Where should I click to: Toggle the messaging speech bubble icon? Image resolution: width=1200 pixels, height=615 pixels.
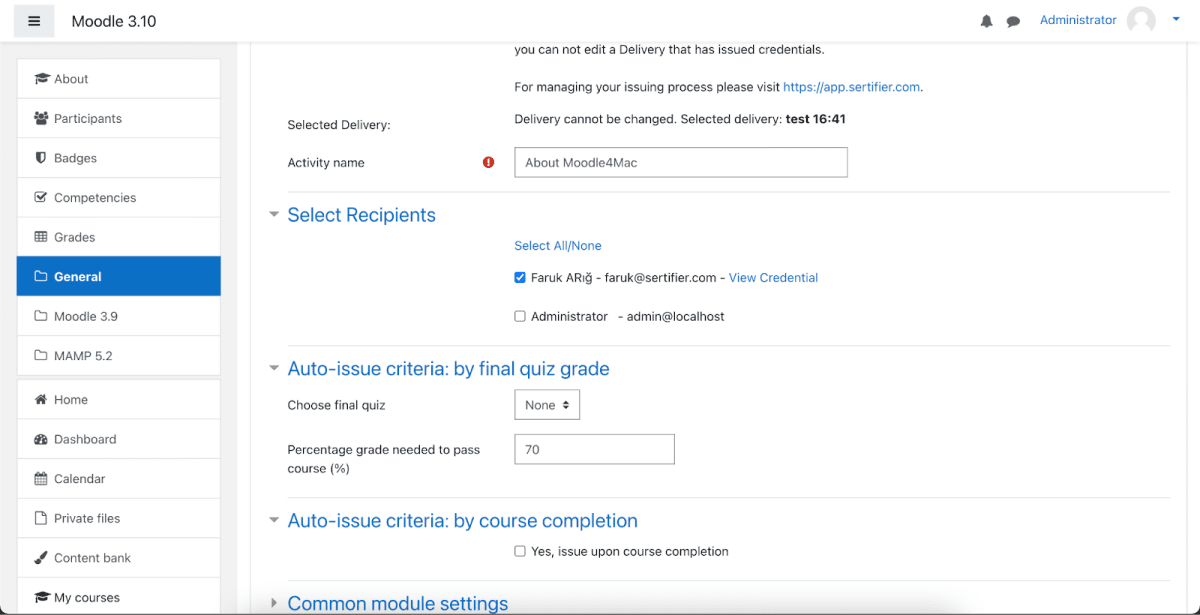pos(1013,21)
